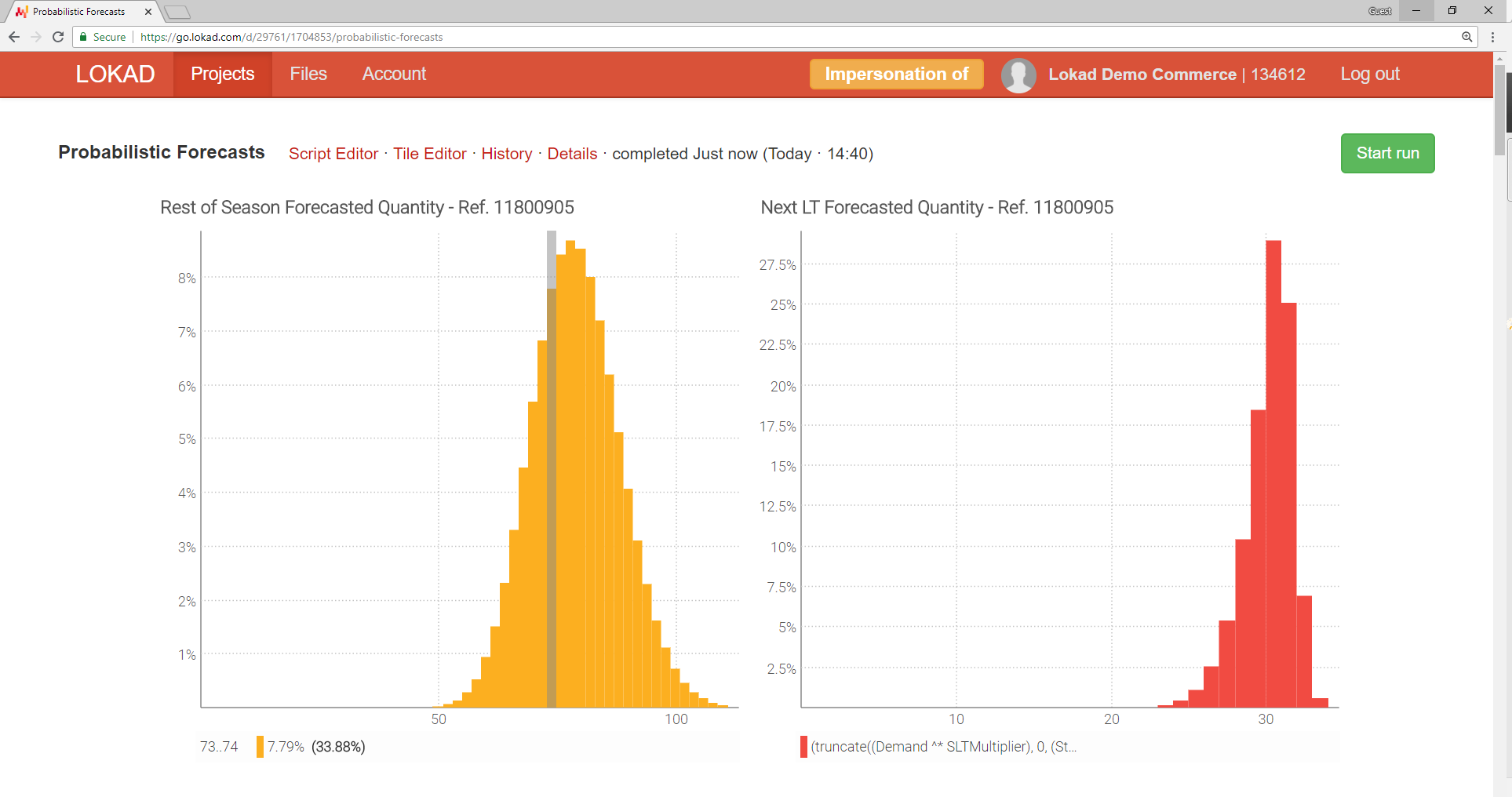Click the Start run button
This screenshot has height=797, width=1512.
(x=1387, y=153)
